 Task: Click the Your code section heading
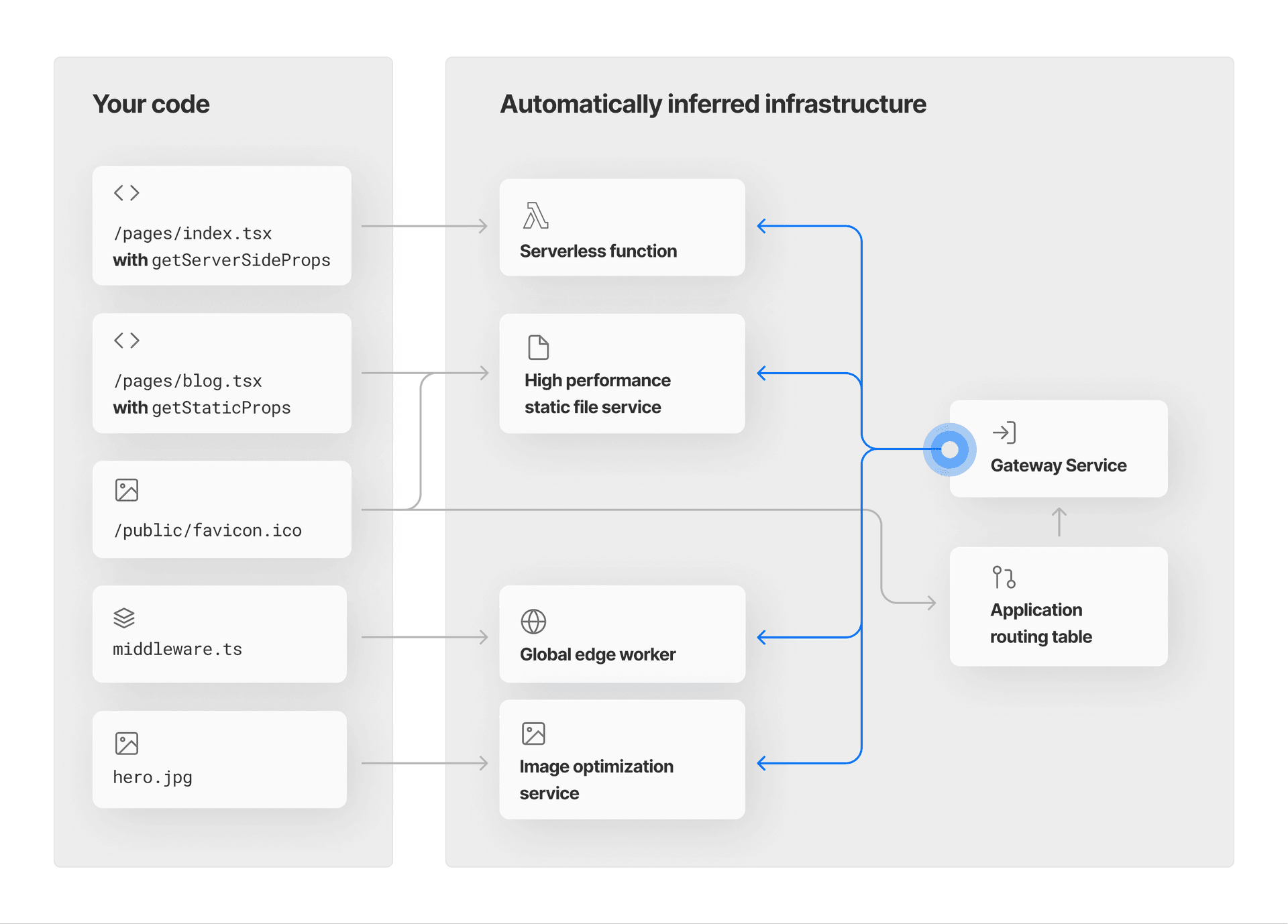pyautogui.click(x=151, y=104)
